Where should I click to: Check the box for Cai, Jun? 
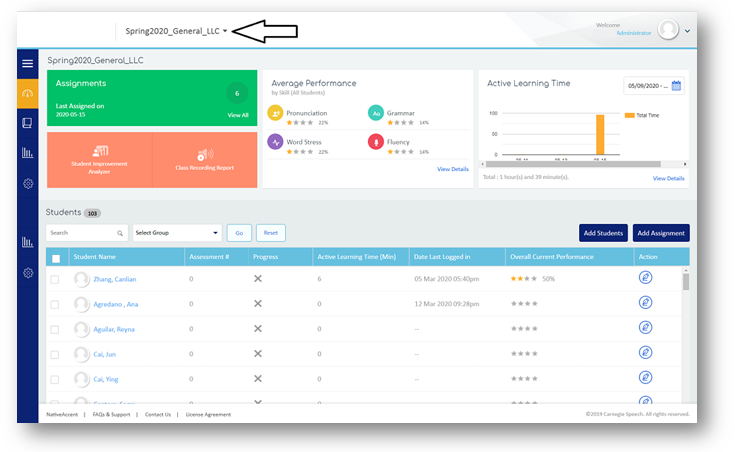click(55, 354)
